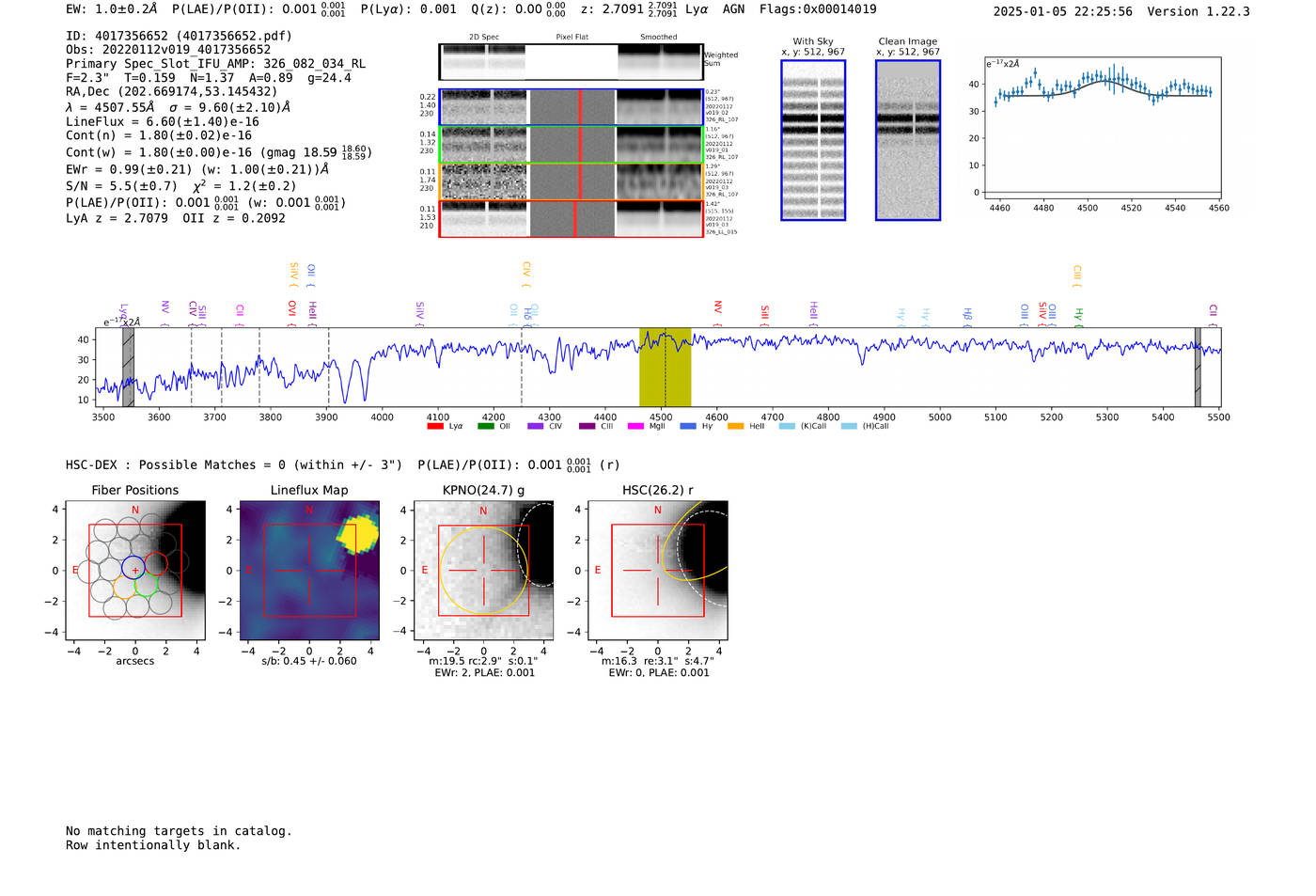This screenshot has height=896, width=1316.
Task: Open the Fiber Positions panel image
Action: [135, 572]
